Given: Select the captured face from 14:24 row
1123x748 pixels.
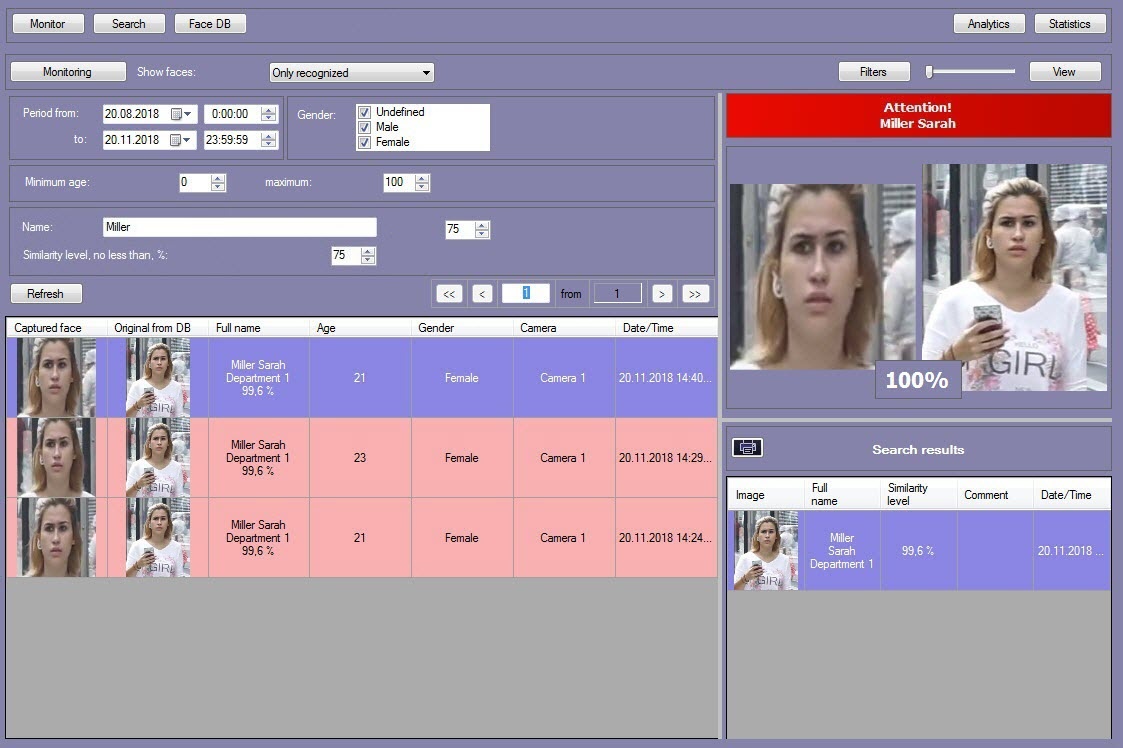Looking at the screenshot, I should (x=56, y=538).
